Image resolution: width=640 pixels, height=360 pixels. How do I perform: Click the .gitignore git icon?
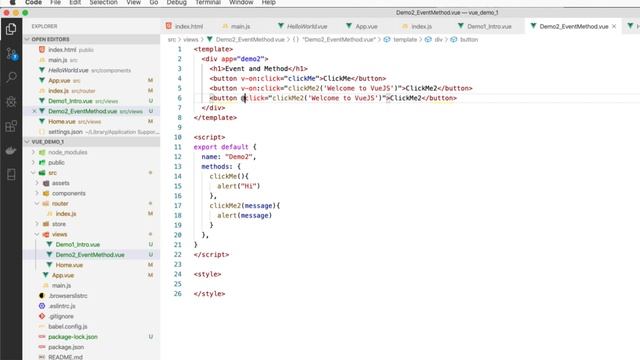pos(42,316)
